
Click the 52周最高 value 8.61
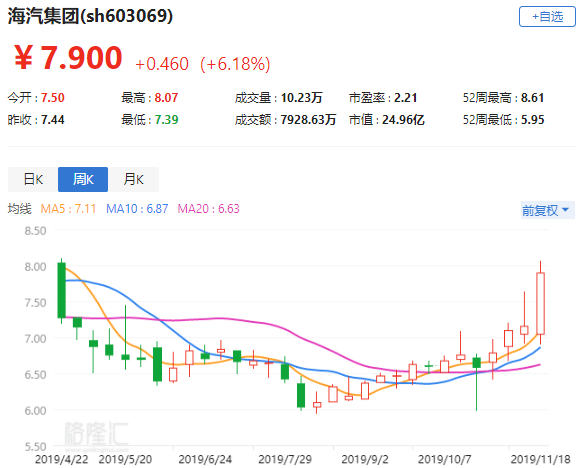(x=533, y=98)
